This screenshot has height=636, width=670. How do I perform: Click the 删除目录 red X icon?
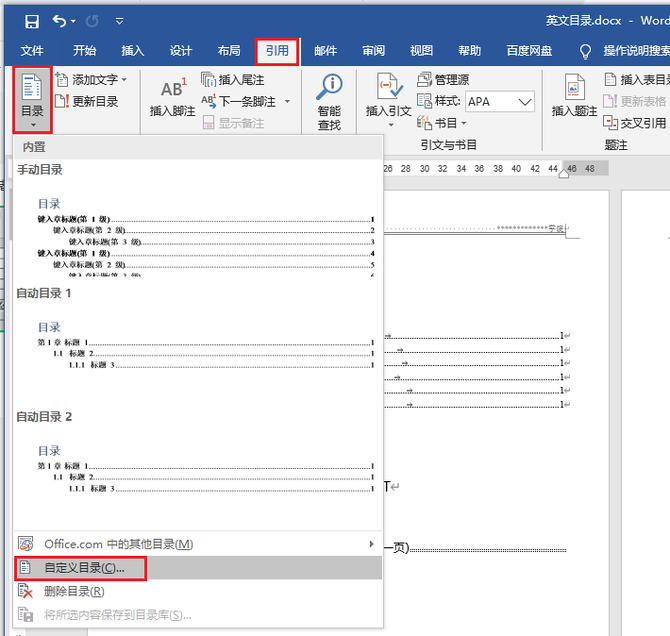(x=26, y=592)
